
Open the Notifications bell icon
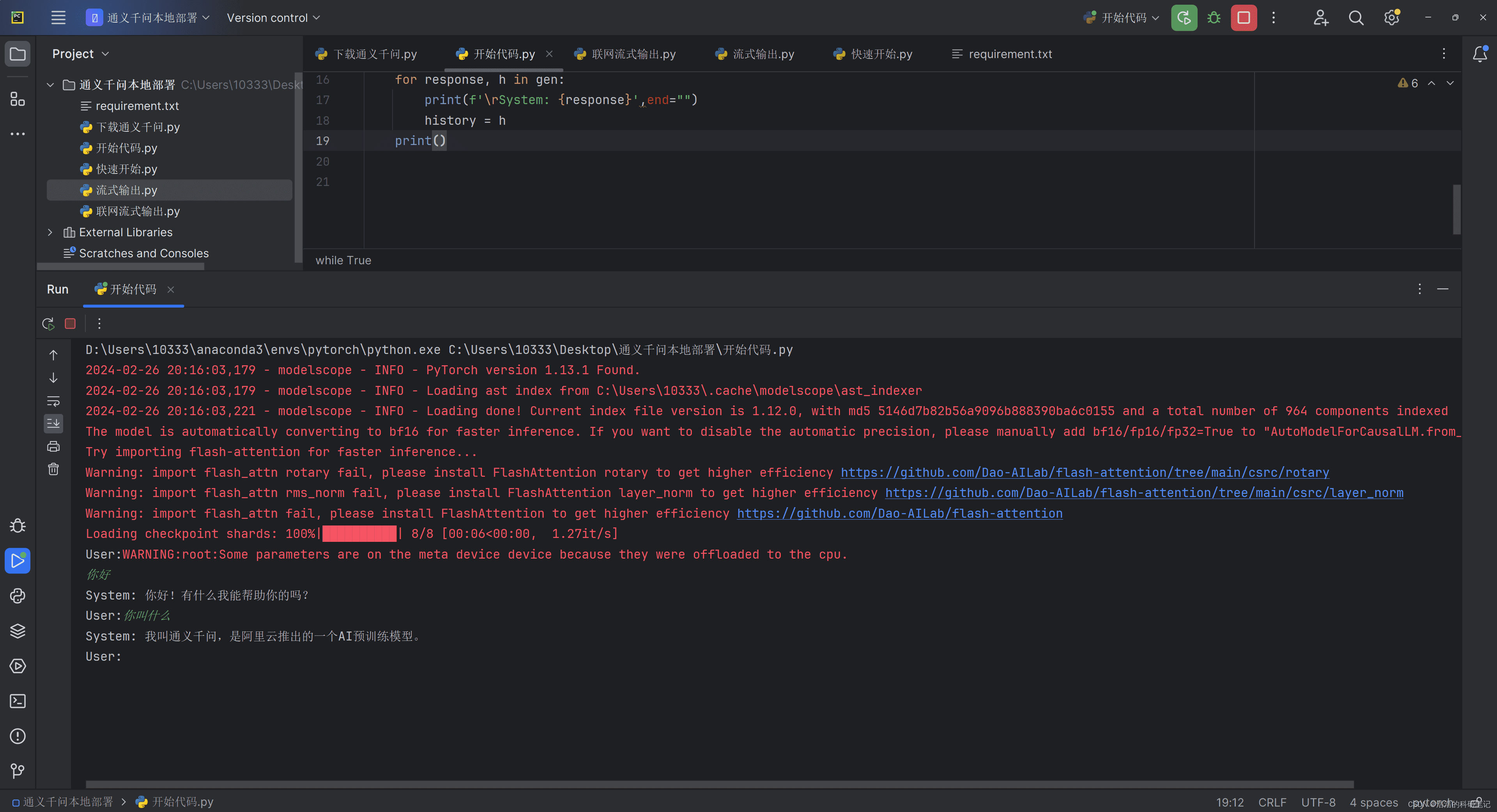tap(1479, 54)
